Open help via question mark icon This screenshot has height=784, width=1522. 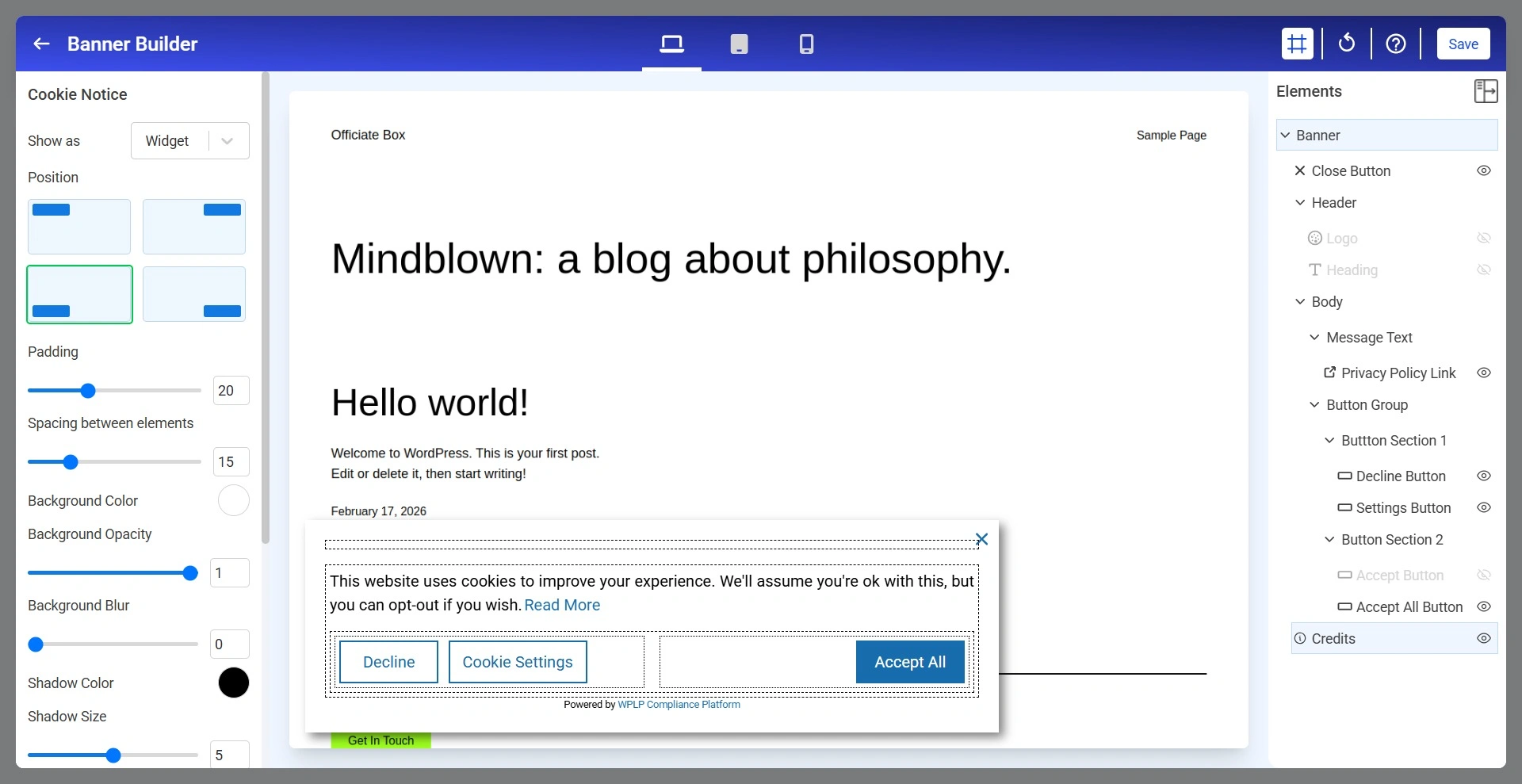click(1395, 44)
